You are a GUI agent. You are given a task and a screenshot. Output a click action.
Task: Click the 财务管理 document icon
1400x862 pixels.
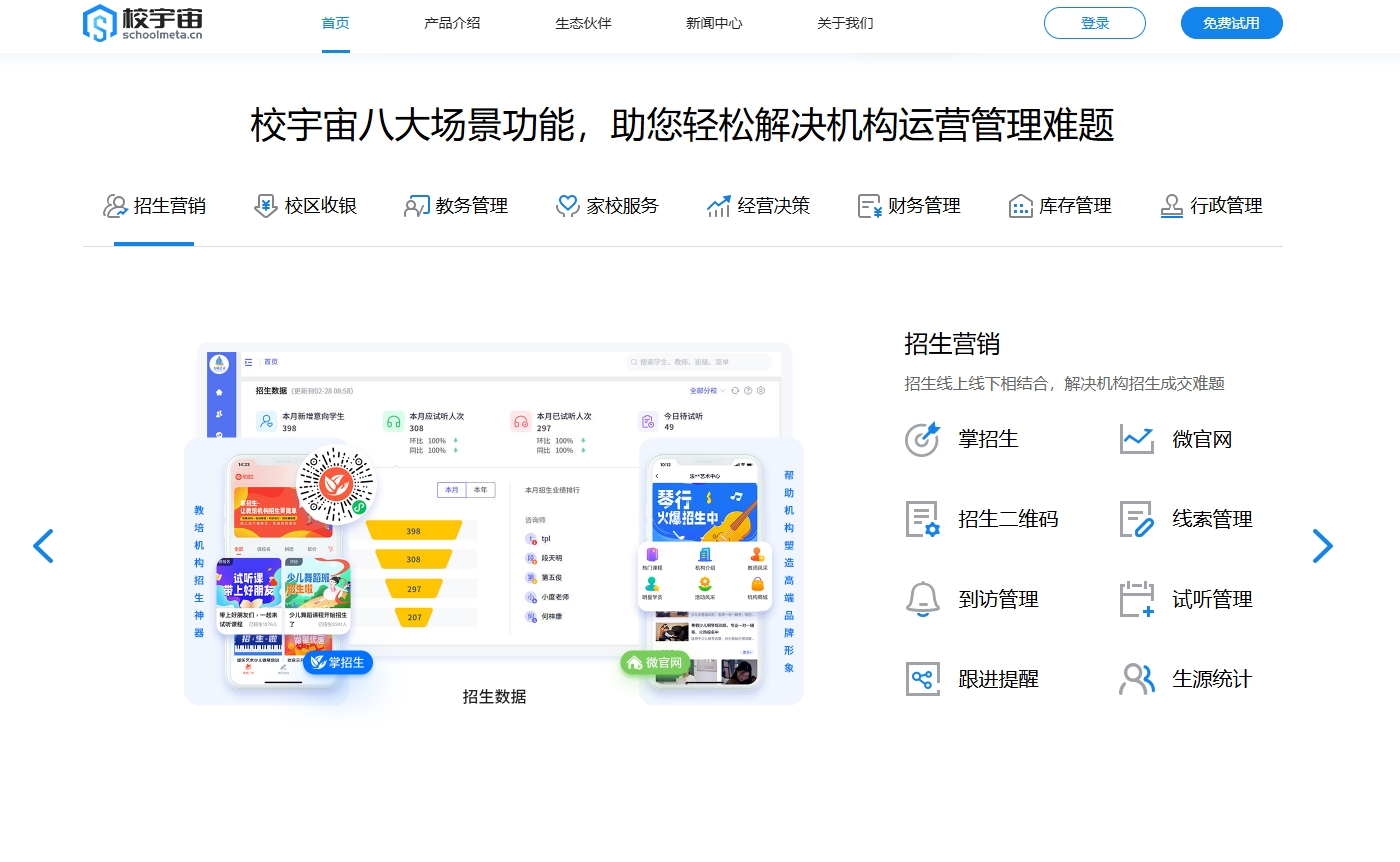click(x=870, y=206)
